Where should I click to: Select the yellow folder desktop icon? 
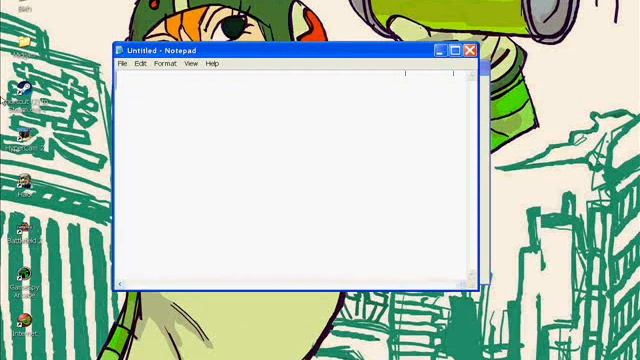[x=24, y=42]
